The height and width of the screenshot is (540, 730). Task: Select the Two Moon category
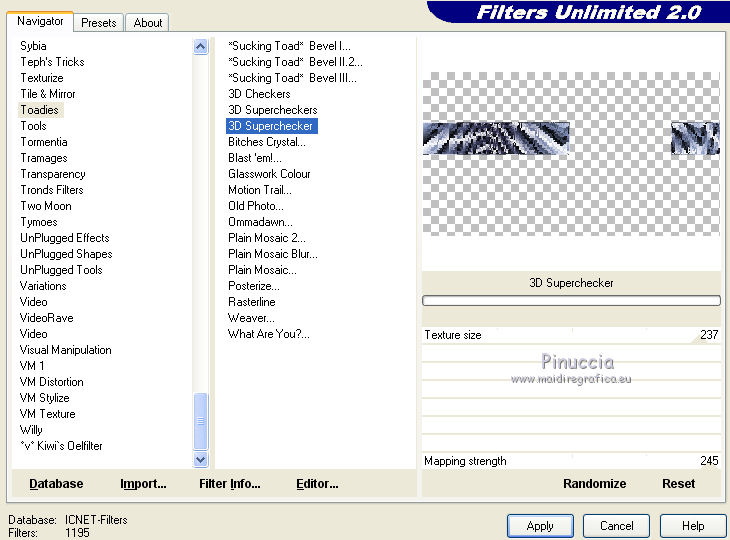coord(46,206)
